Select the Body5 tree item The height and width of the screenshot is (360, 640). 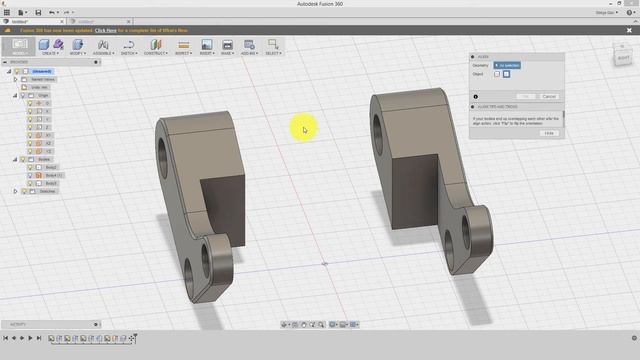51,183
